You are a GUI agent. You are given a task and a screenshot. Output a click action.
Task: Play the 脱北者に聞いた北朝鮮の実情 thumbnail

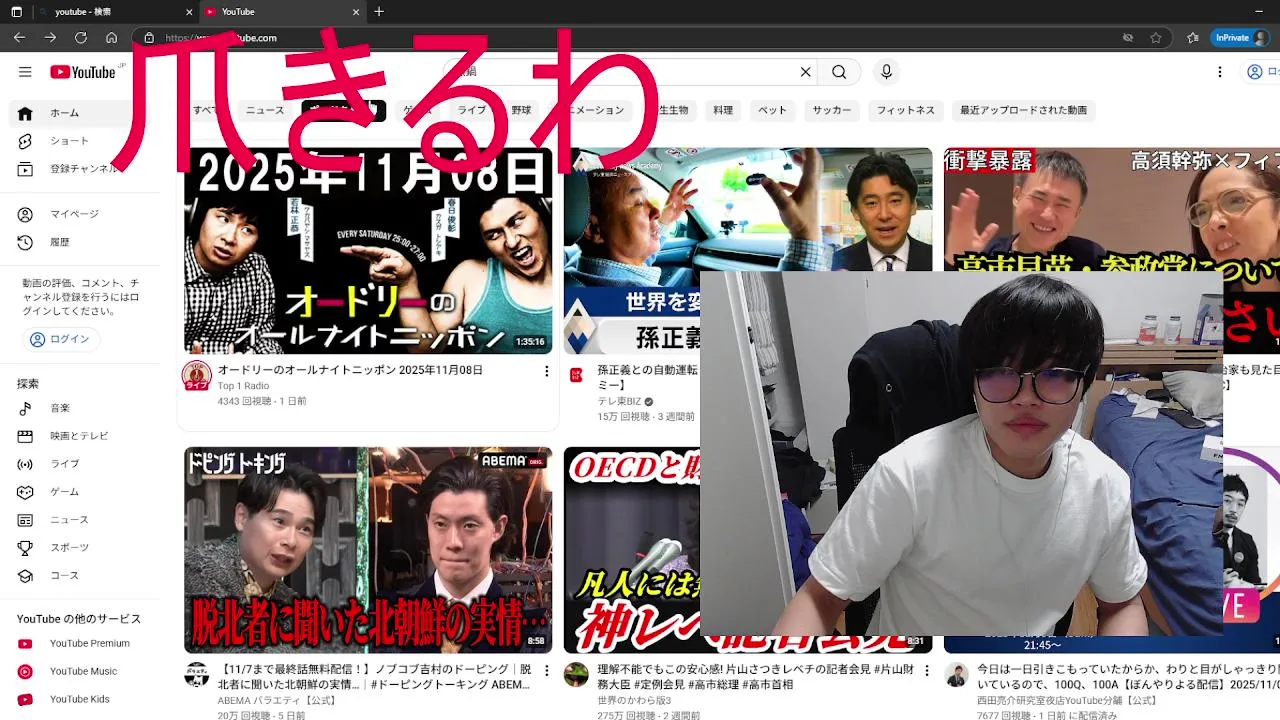pos(368,550)
